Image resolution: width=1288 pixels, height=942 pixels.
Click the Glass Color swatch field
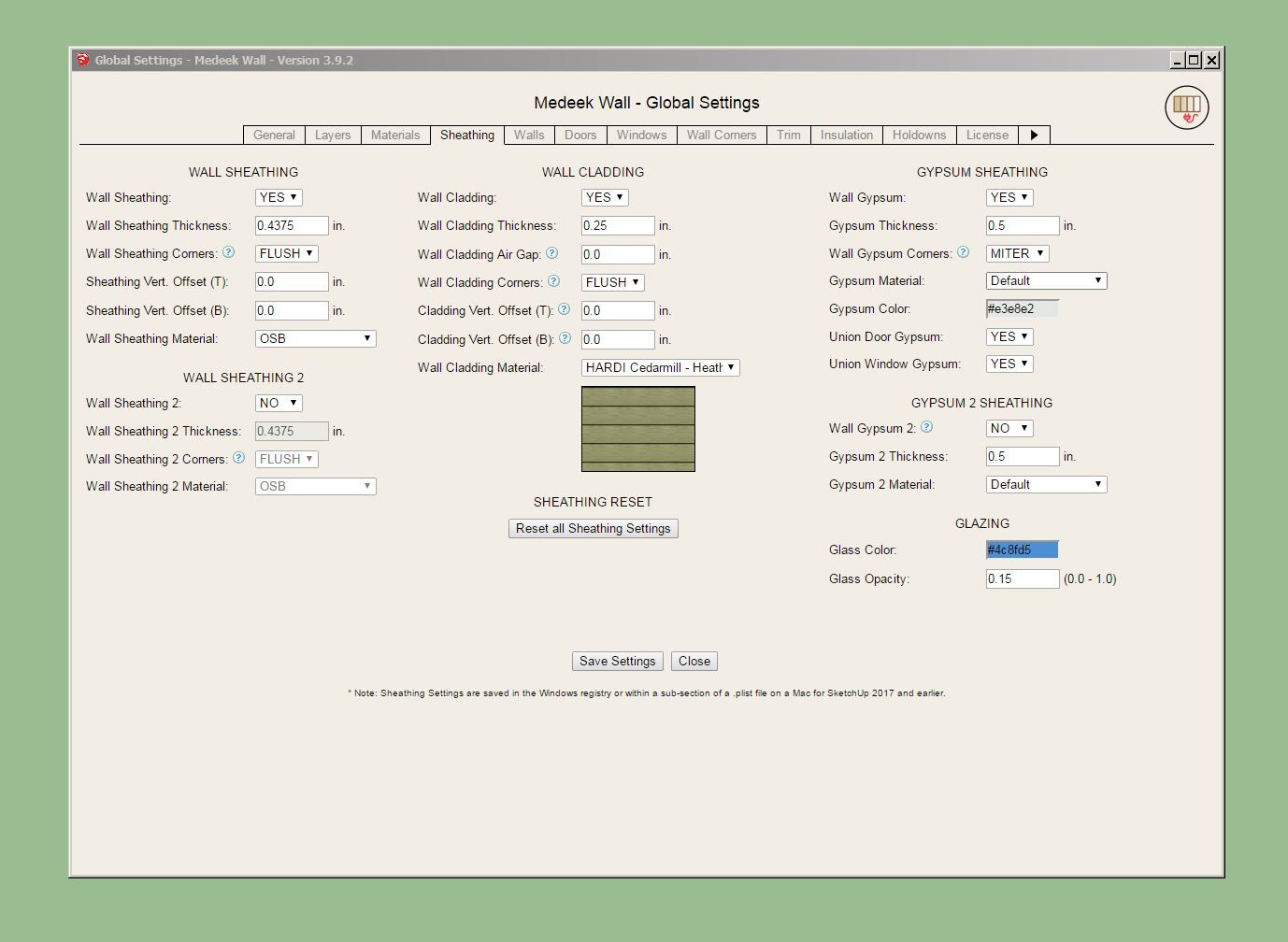pos(1022,549)
